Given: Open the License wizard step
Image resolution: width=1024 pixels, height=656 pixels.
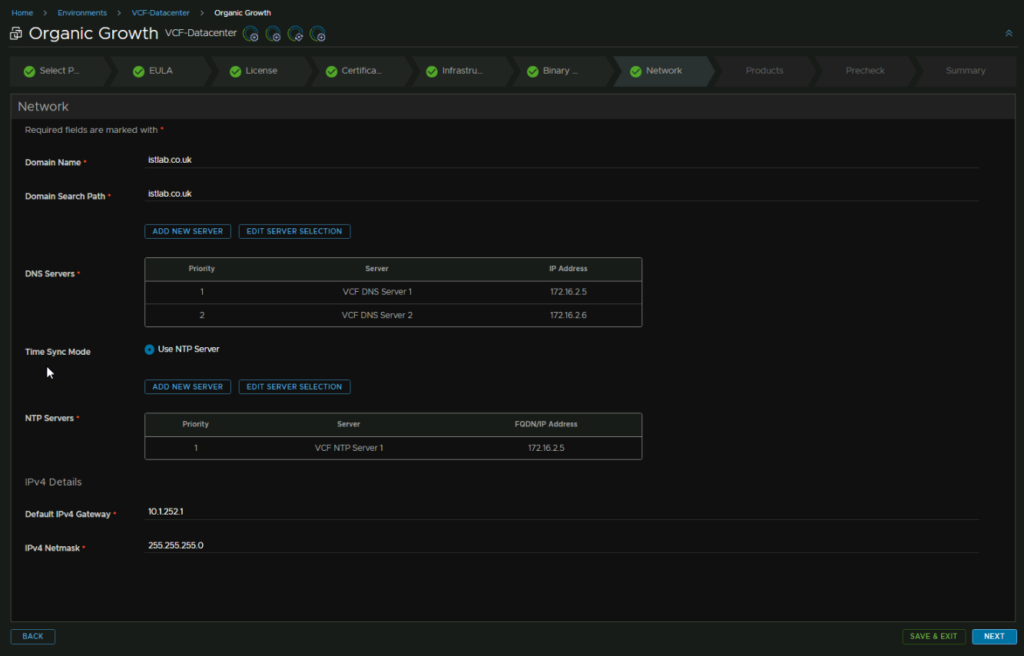Looking at the screenshot, I should click(x=261, y=71).
